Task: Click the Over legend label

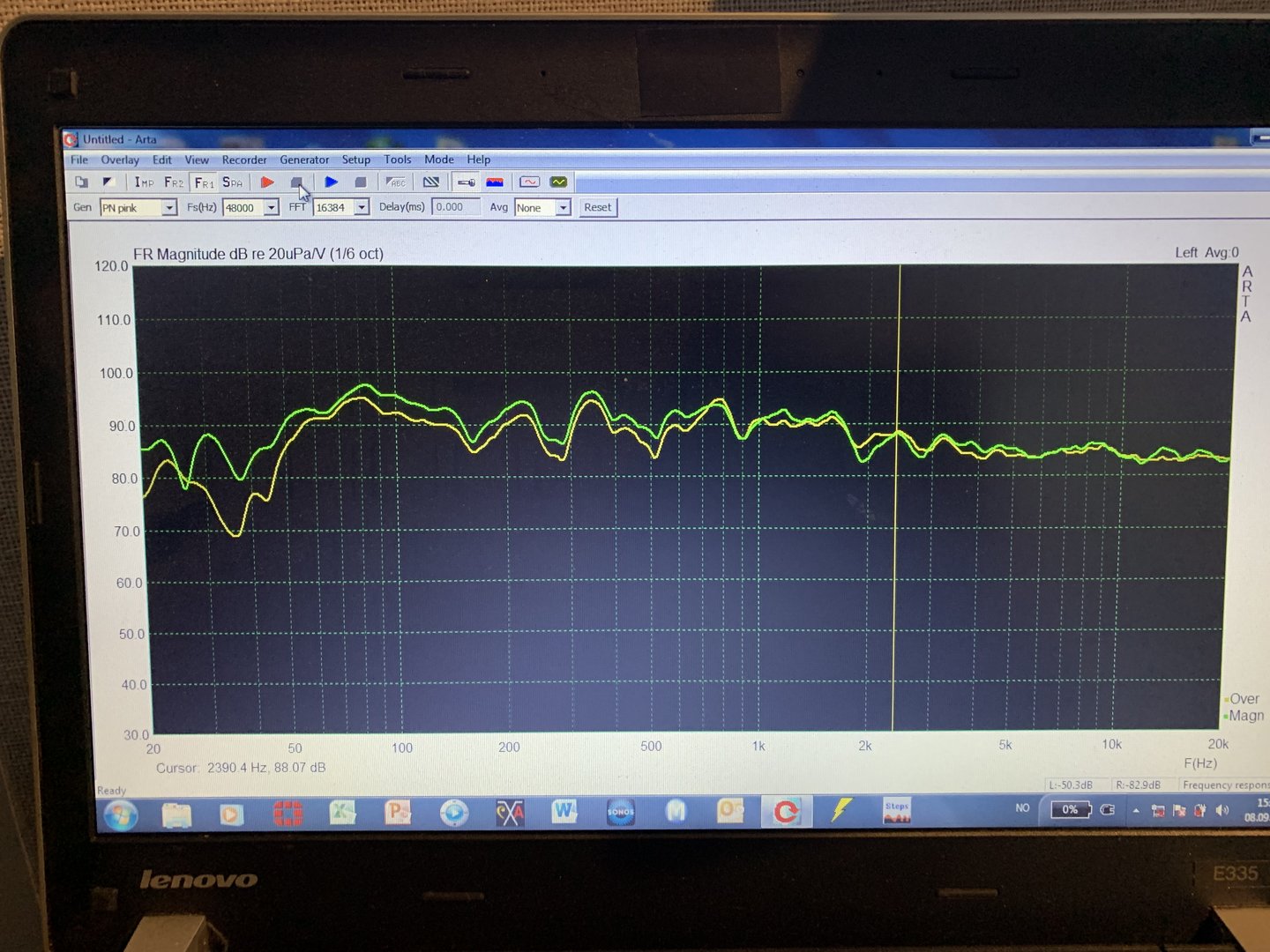Action: (1244, 699)
